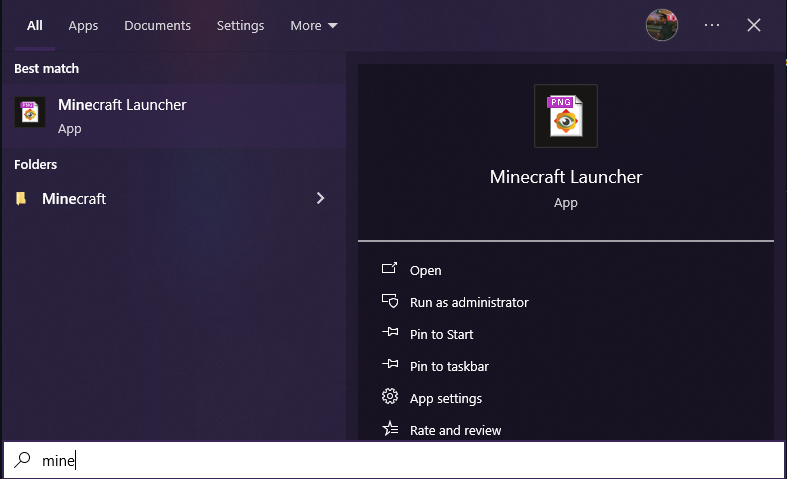Open App settings
Viewport: 787px width, 479px height.
coord(446,399)
